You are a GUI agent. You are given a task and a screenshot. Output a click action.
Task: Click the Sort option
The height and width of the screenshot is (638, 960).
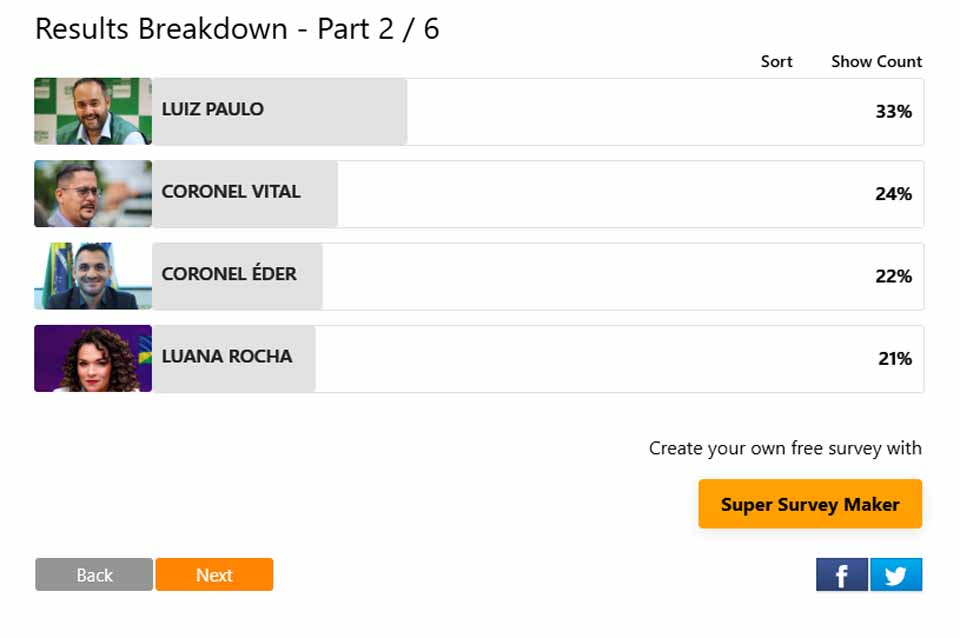(776, 61)
